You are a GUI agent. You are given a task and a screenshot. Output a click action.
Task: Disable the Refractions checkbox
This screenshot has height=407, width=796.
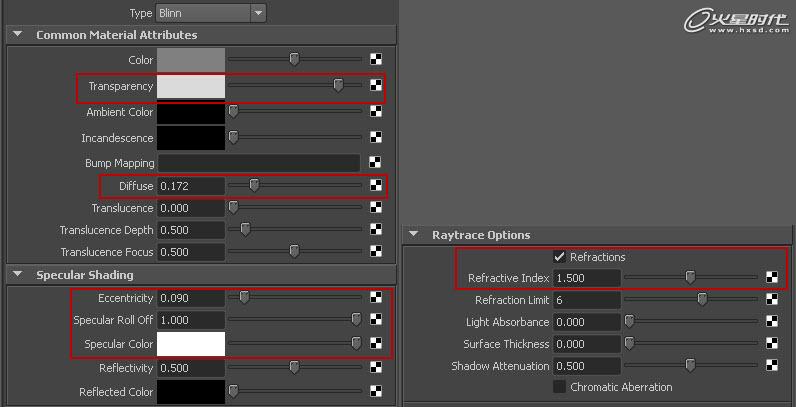[x=559, y=257]
